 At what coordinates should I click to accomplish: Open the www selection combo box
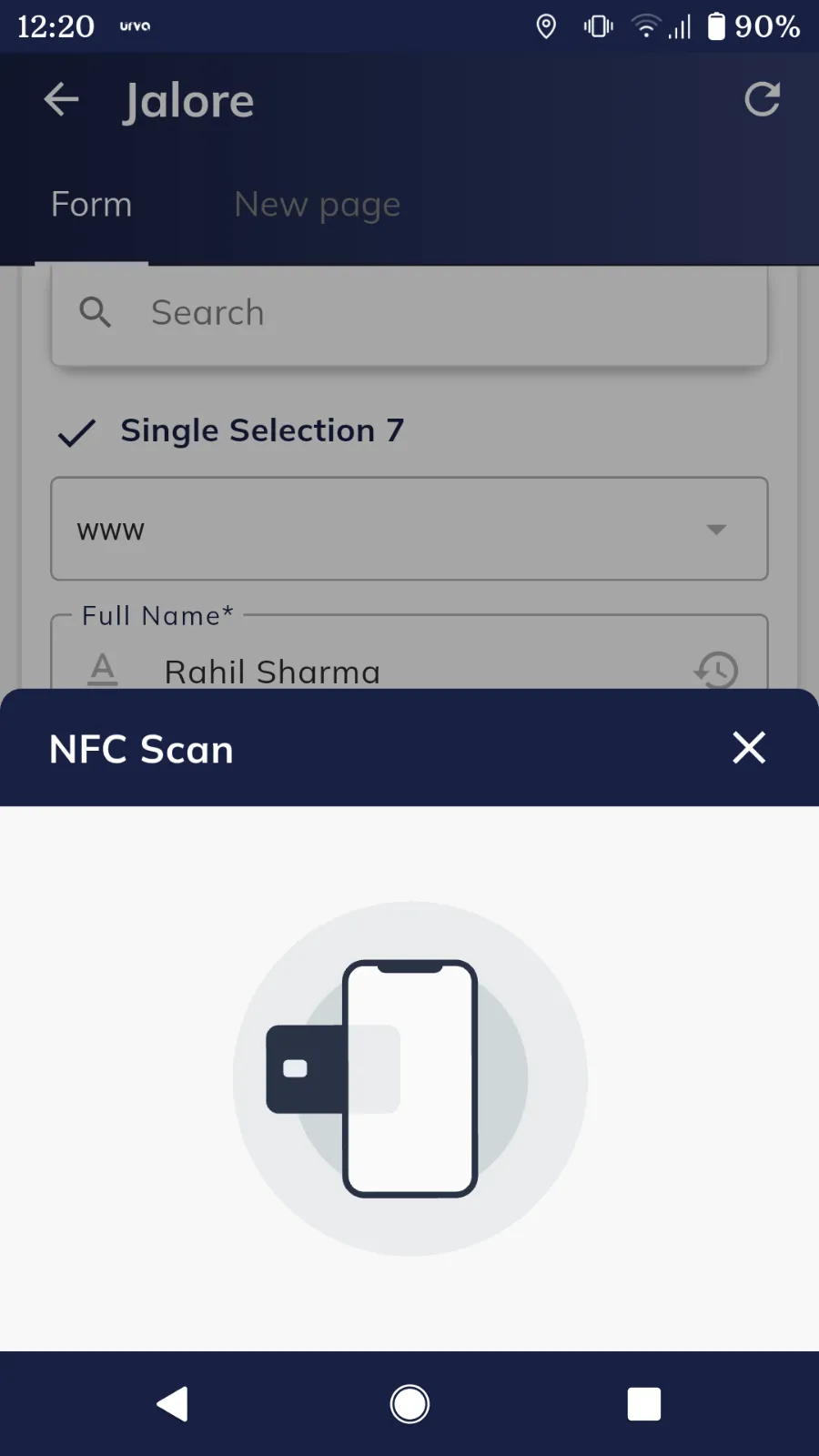pyautogui.click(x=382, y=530)
